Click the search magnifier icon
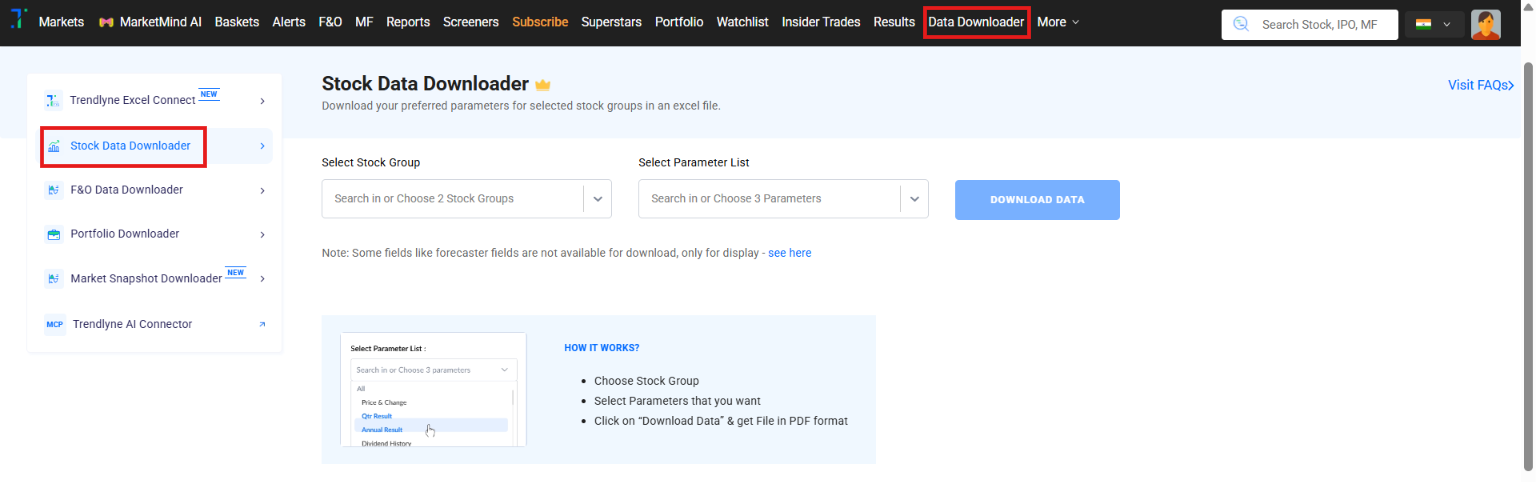 (1242, 24)
